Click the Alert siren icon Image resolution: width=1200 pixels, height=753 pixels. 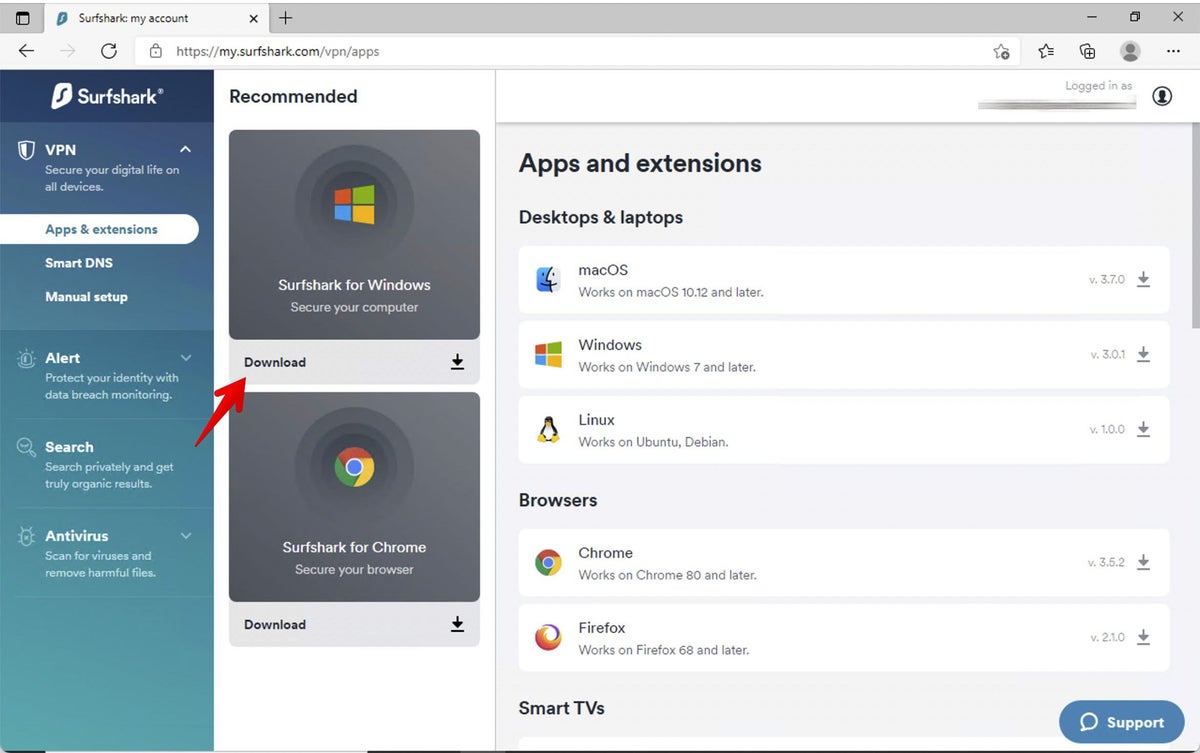click(x=27, y=360)
